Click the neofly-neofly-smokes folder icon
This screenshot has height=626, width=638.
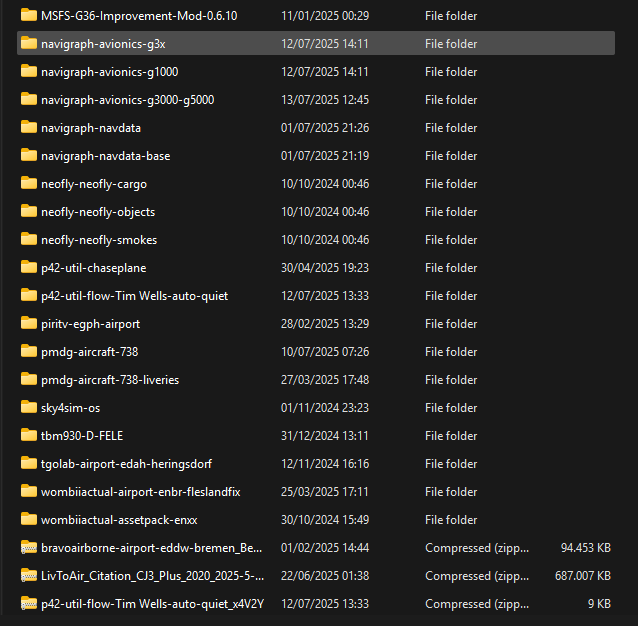tap(28, 239)
